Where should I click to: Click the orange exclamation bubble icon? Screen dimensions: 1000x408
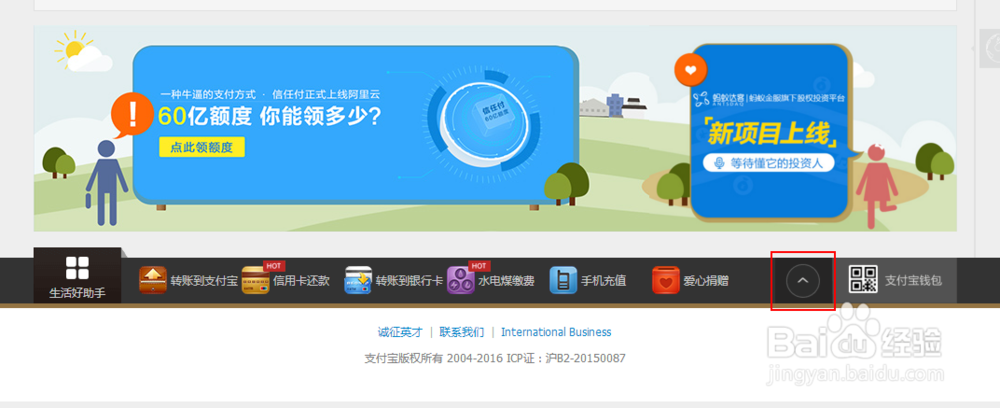click(x=132, y=114)
